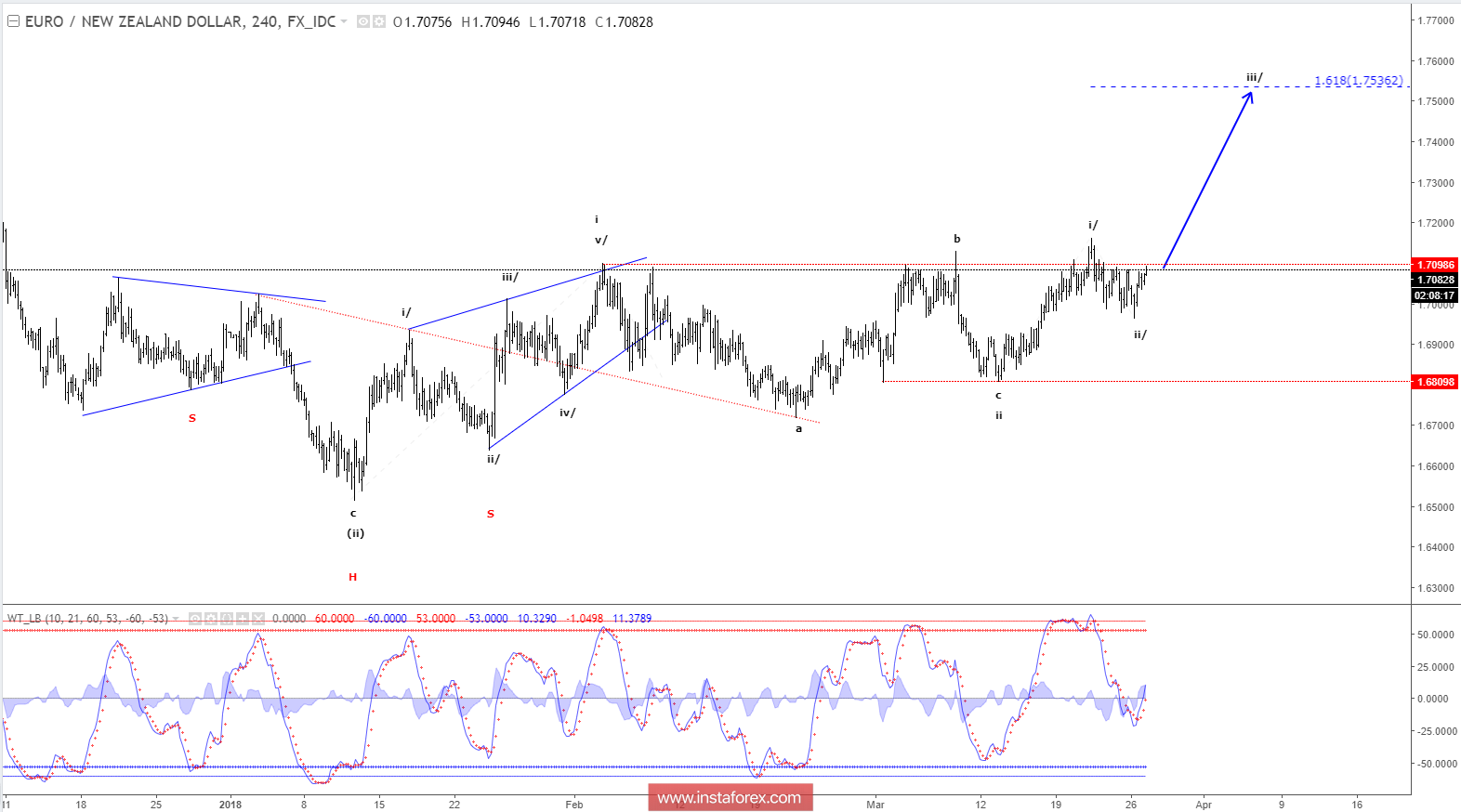Click the WT_LB (10, 21, 60, 53, -60, -53) label
1461x812 pixels.
coord(88,618)
